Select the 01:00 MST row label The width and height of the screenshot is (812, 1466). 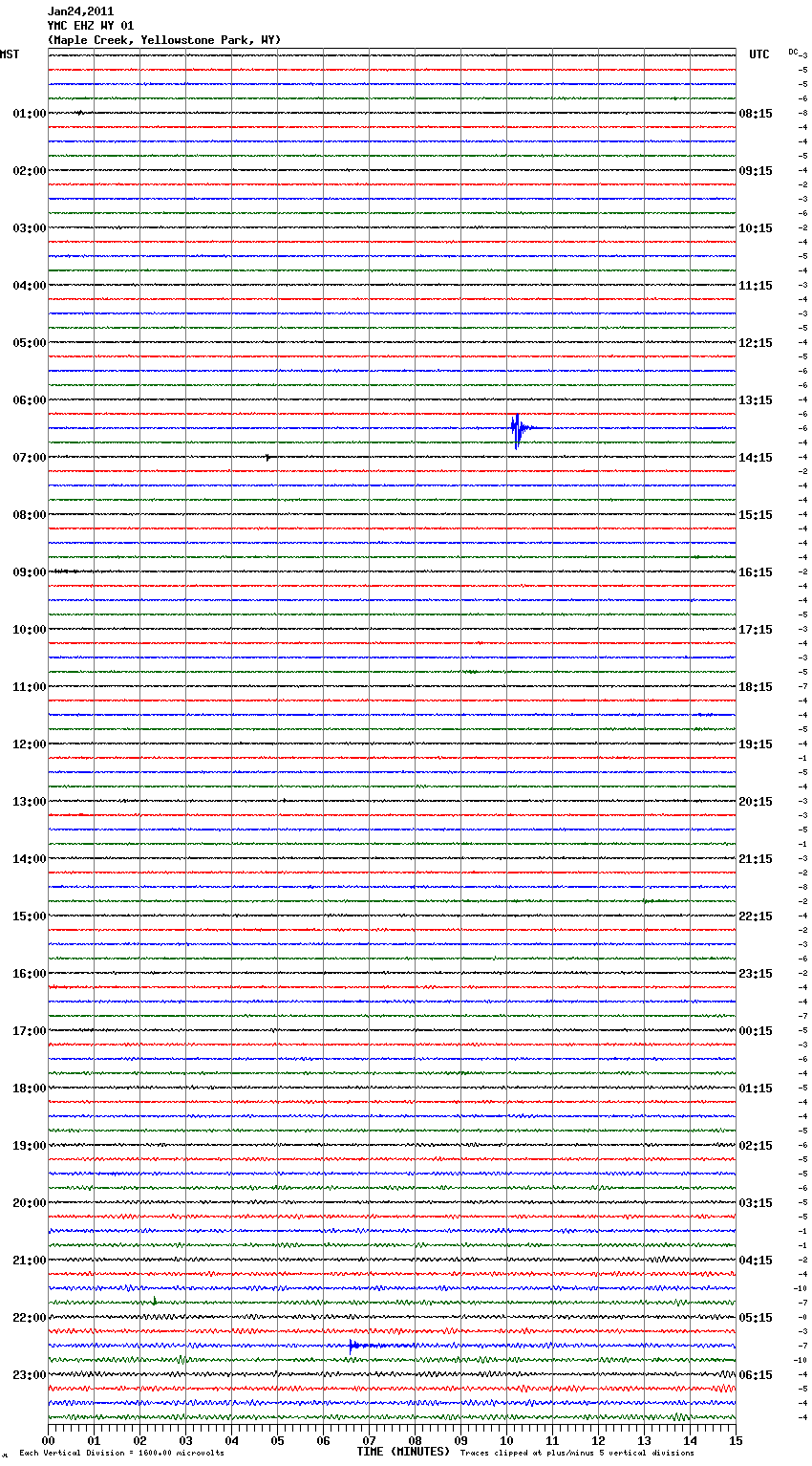point(29,114)
